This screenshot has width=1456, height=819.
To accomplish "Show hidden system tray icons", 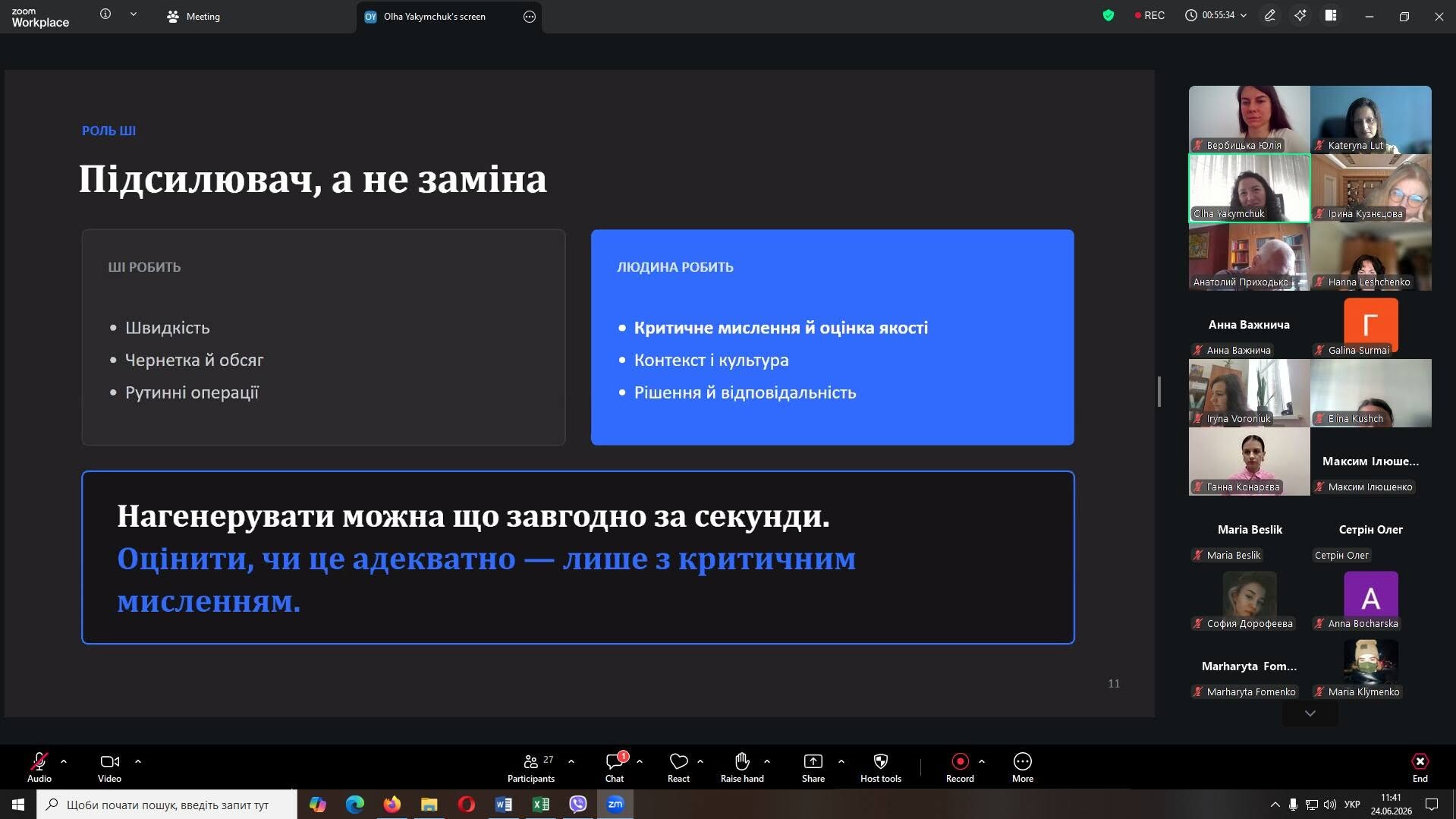I will coord(1275,805).
